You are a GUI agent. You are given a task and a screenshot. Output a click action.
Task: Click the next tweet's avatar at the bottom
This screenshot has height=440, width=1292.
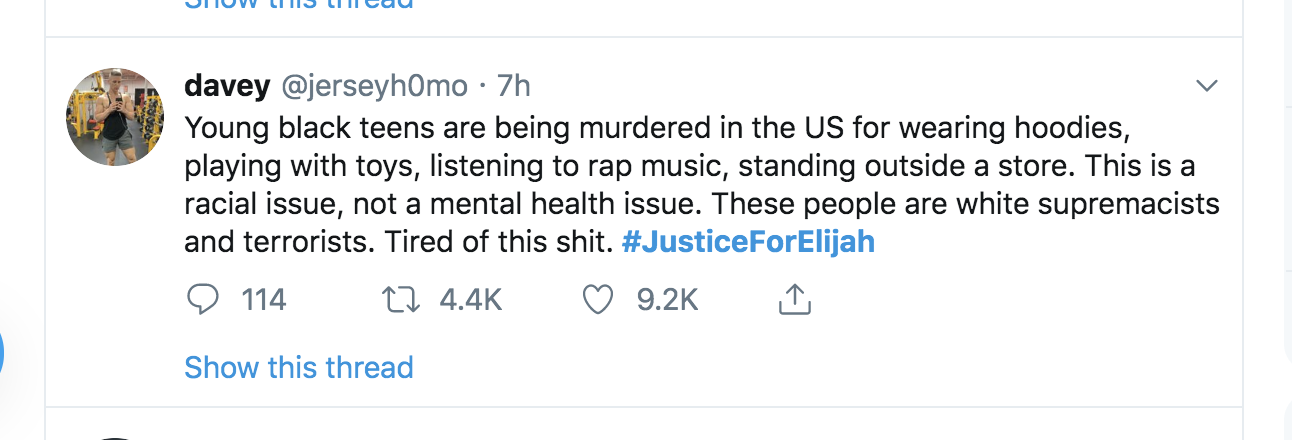pyautogui.click(x=114, y=436)
